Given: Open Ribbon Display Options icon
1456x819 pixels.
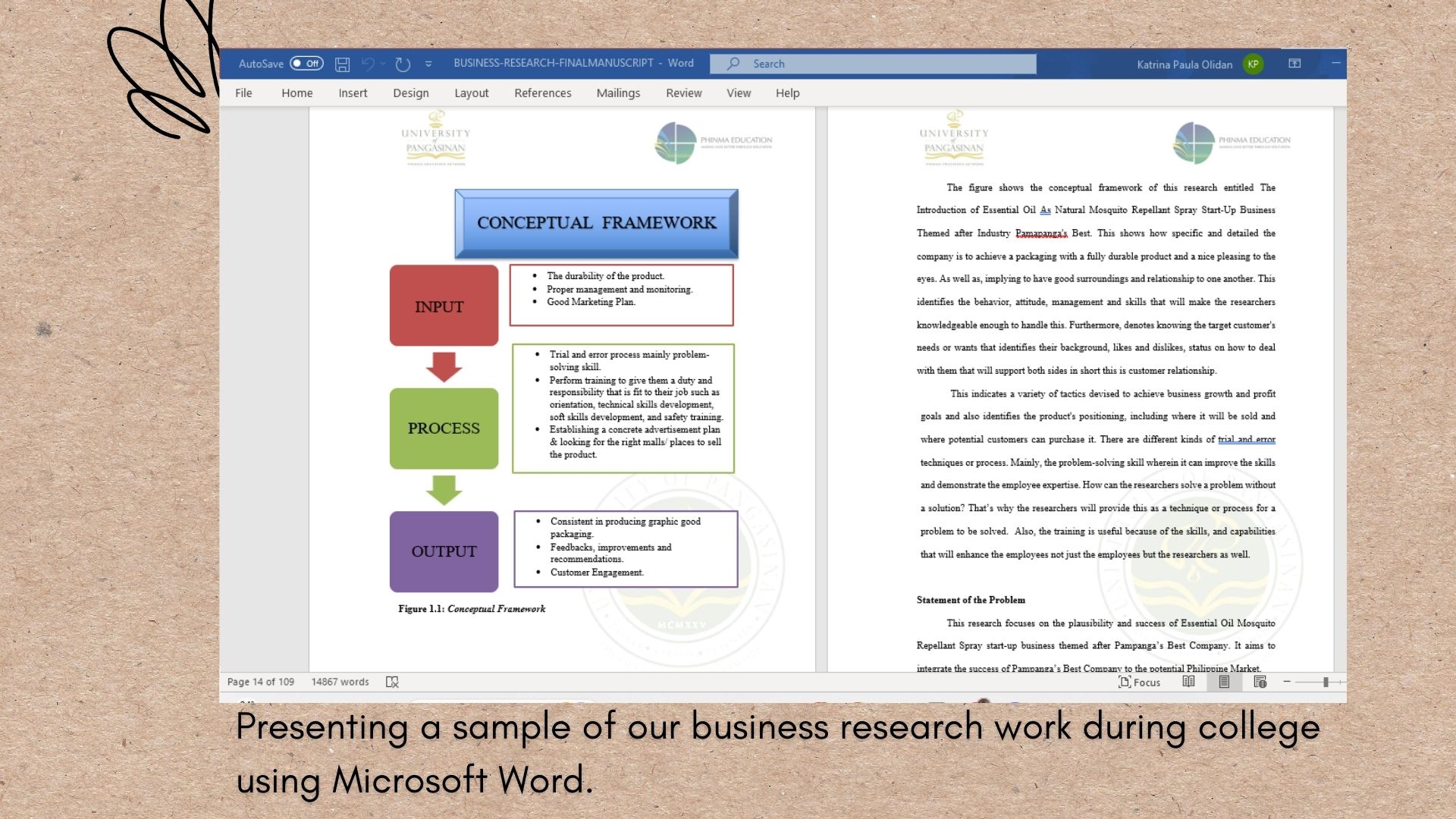Looking at the screenshot, I should 1294,64.
